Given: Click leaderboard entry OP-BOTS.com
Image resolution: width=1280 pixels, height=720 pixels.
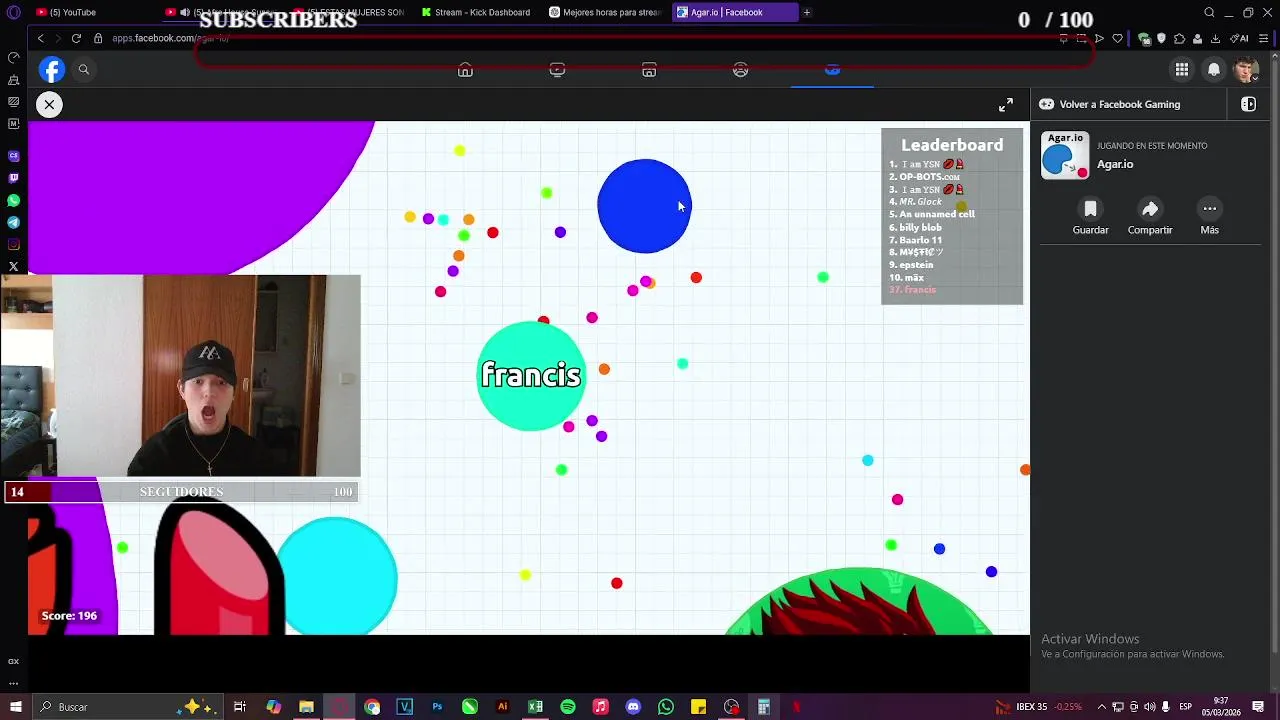Looking at the screenshot, I should pos(925,177).
